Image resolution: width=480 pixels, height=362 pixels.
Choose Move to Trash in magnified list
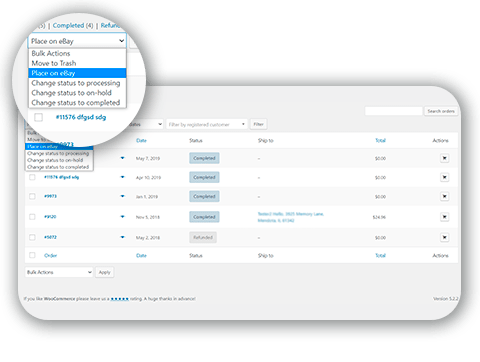pyautogui.click(x=77, y=63)
